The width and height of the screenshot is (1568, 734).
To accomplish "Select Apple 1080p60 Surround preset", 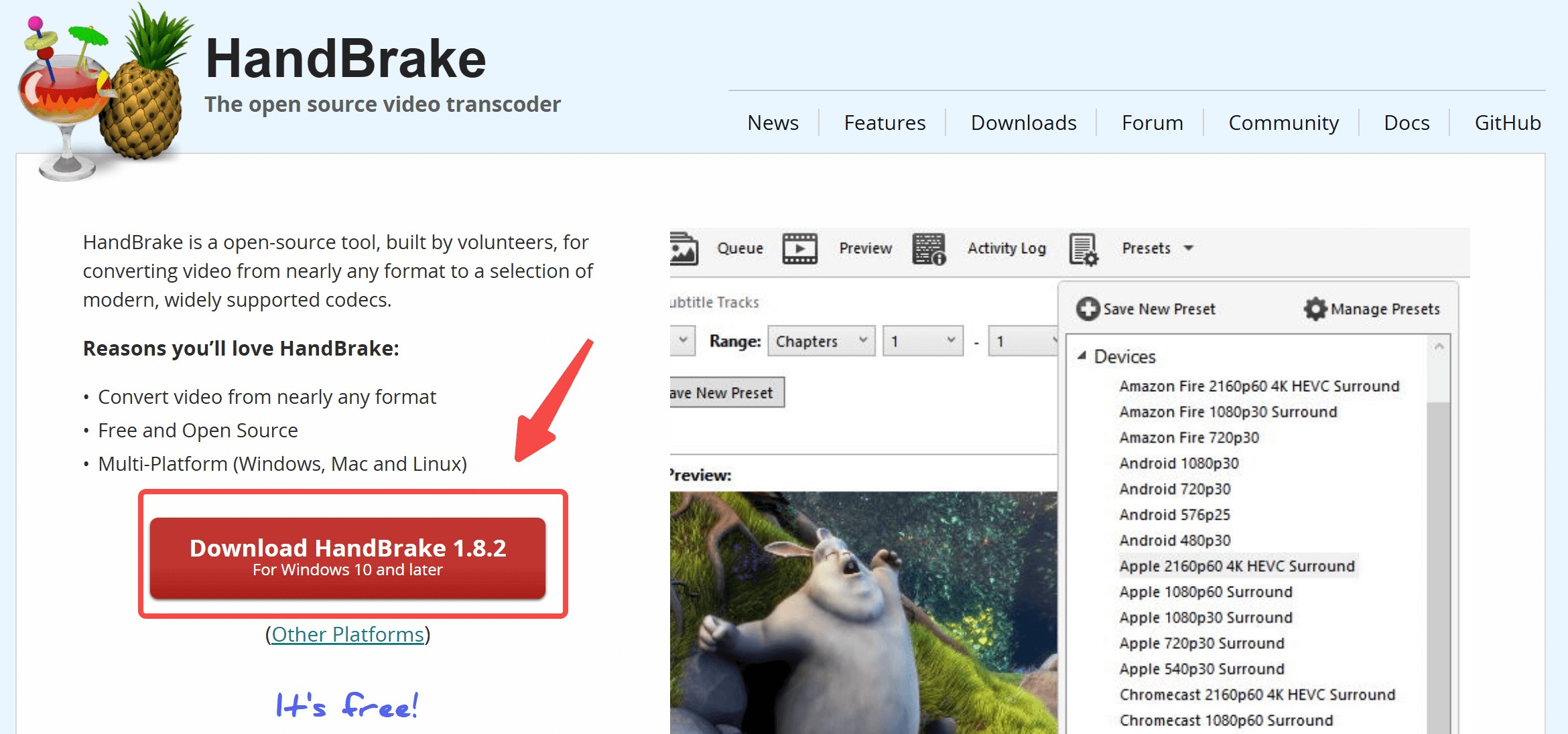I will [1205, 592].
